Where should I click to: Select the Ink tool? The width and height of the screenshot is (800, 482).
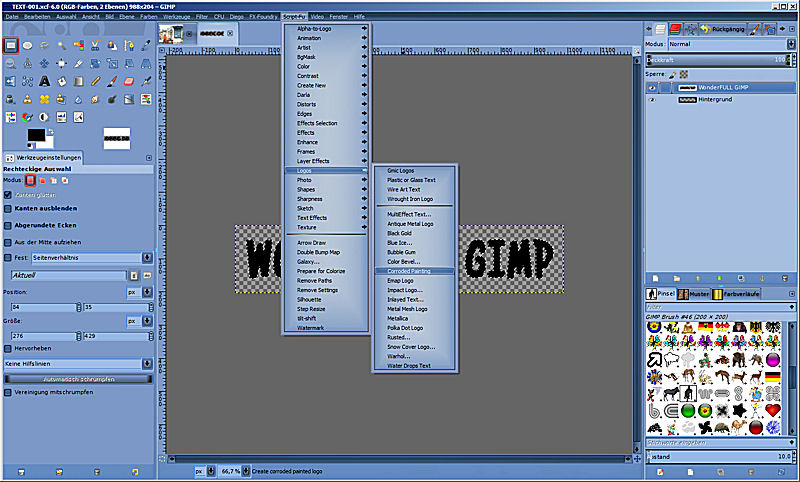click(x=11, y=99)
